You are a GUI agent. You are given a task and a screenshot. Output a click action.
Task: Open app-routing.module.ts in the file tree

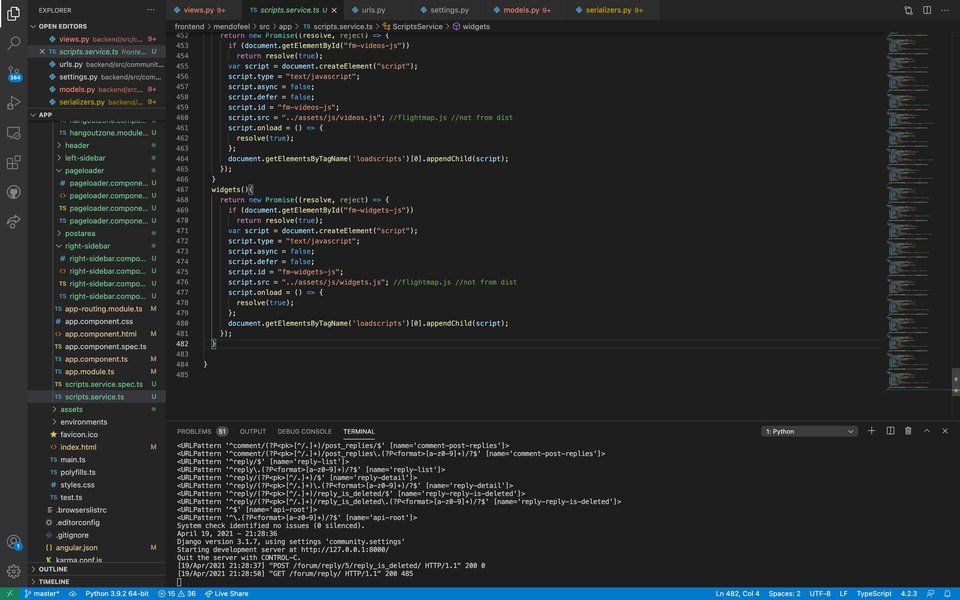click(x=103, y=309)
